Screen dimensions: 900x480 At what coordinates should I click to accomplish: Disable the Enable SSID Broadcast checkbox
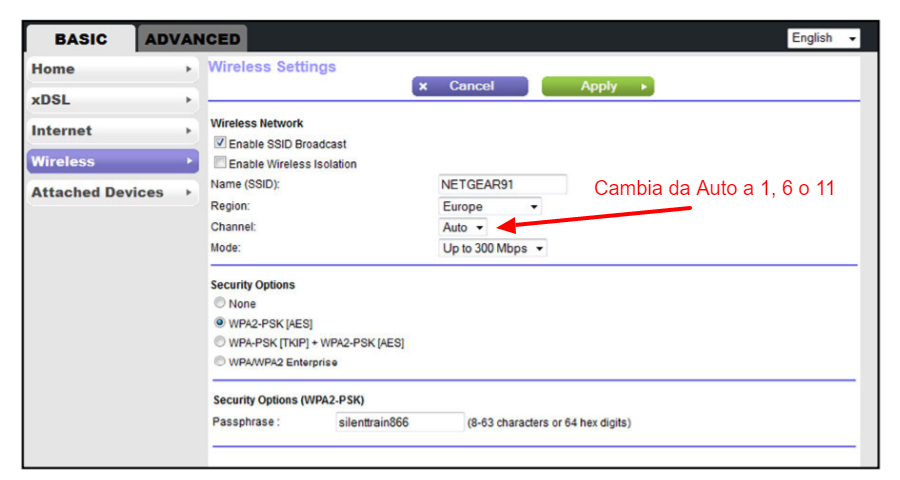pyautogui.click(x=220, y=144)
